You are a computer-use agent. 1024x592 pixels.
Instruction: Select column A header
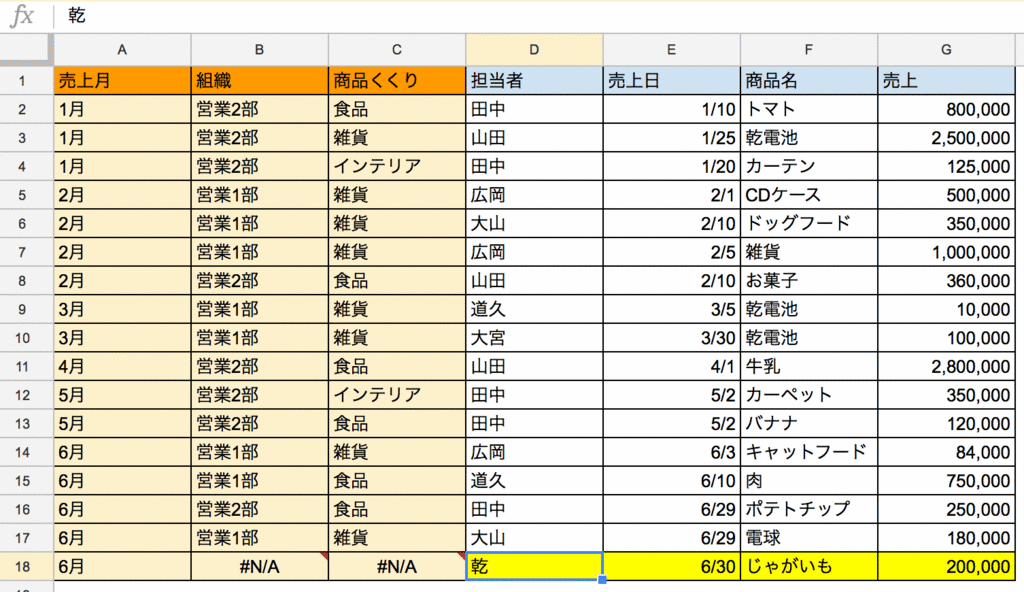pyautogui.click(x=122, y=48)
